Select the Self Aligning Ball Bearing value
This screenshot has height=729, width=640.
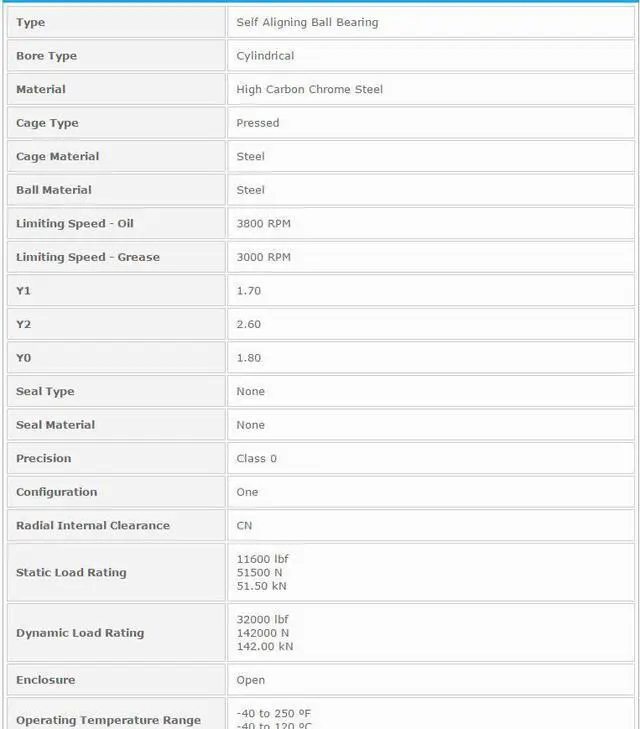pos(307,22)
